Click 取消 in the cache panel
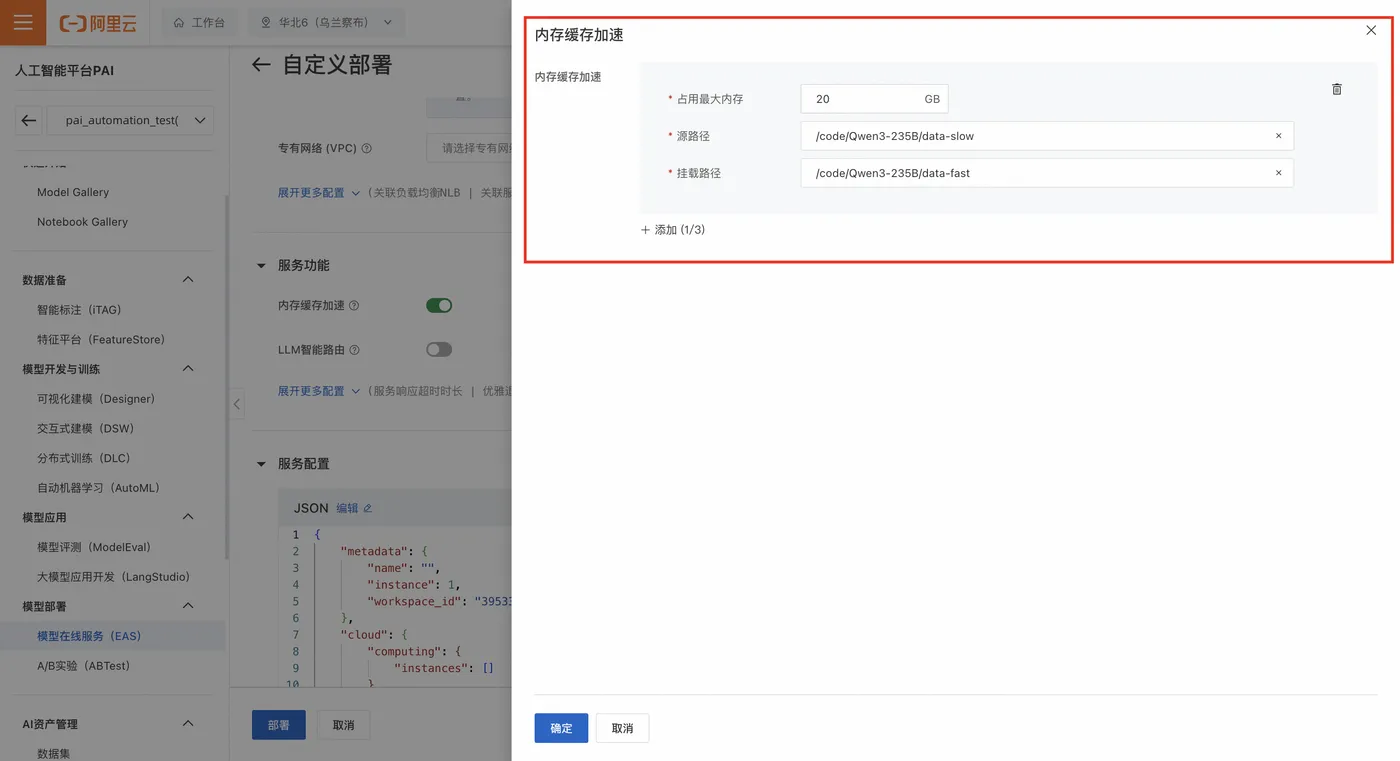 coord(622,728)
